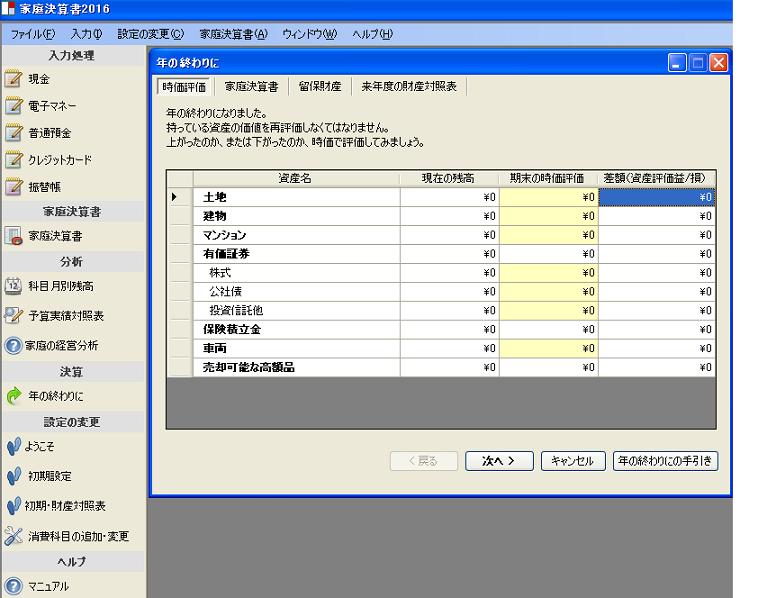This screenshot has width=767, height=598.
Task: Select the 車両 row header
Action: [178, 349]
